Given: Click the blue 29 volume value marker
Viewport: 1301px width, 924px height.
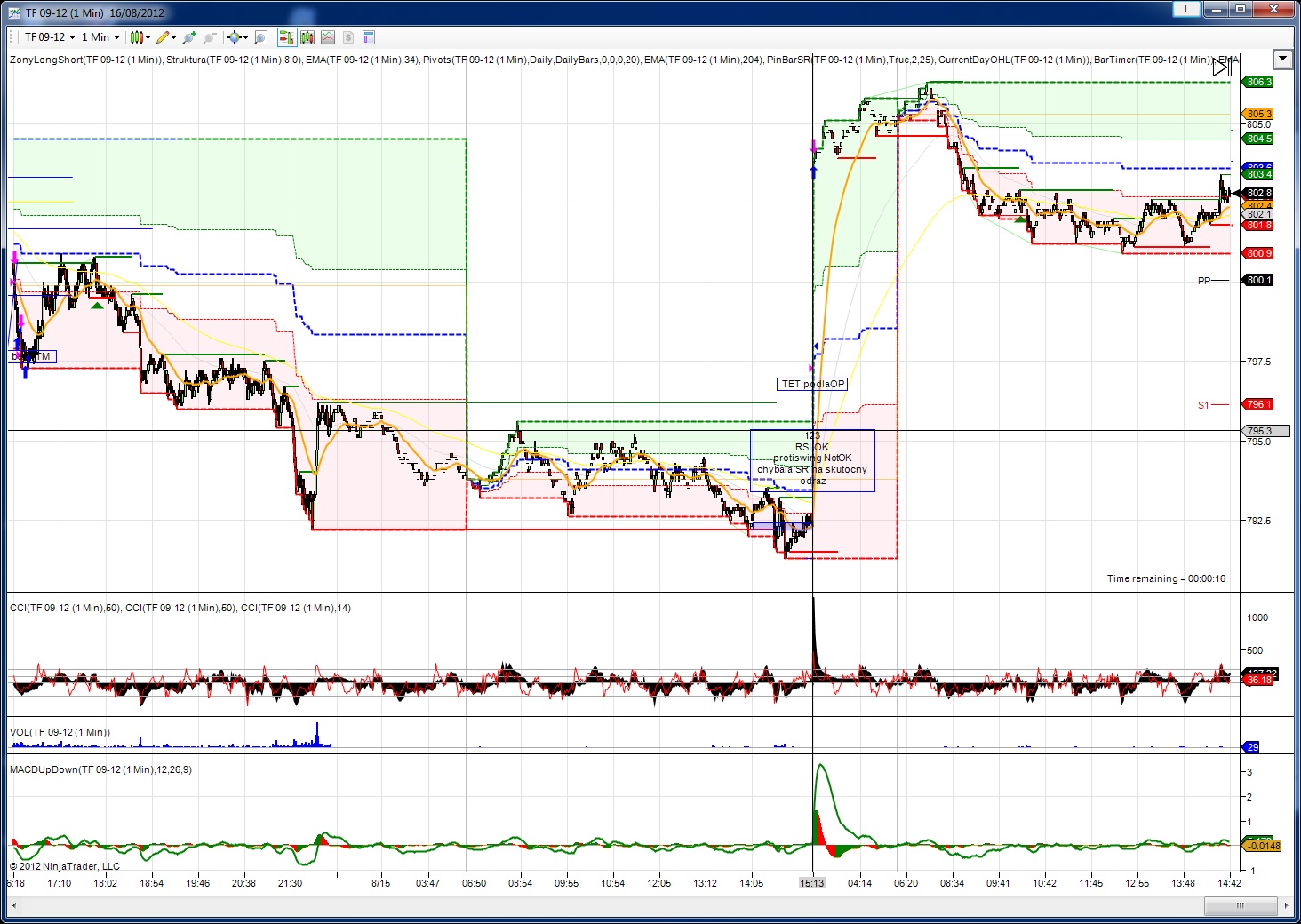Looking at the screenshot, I should click(x=1251, y=747).
